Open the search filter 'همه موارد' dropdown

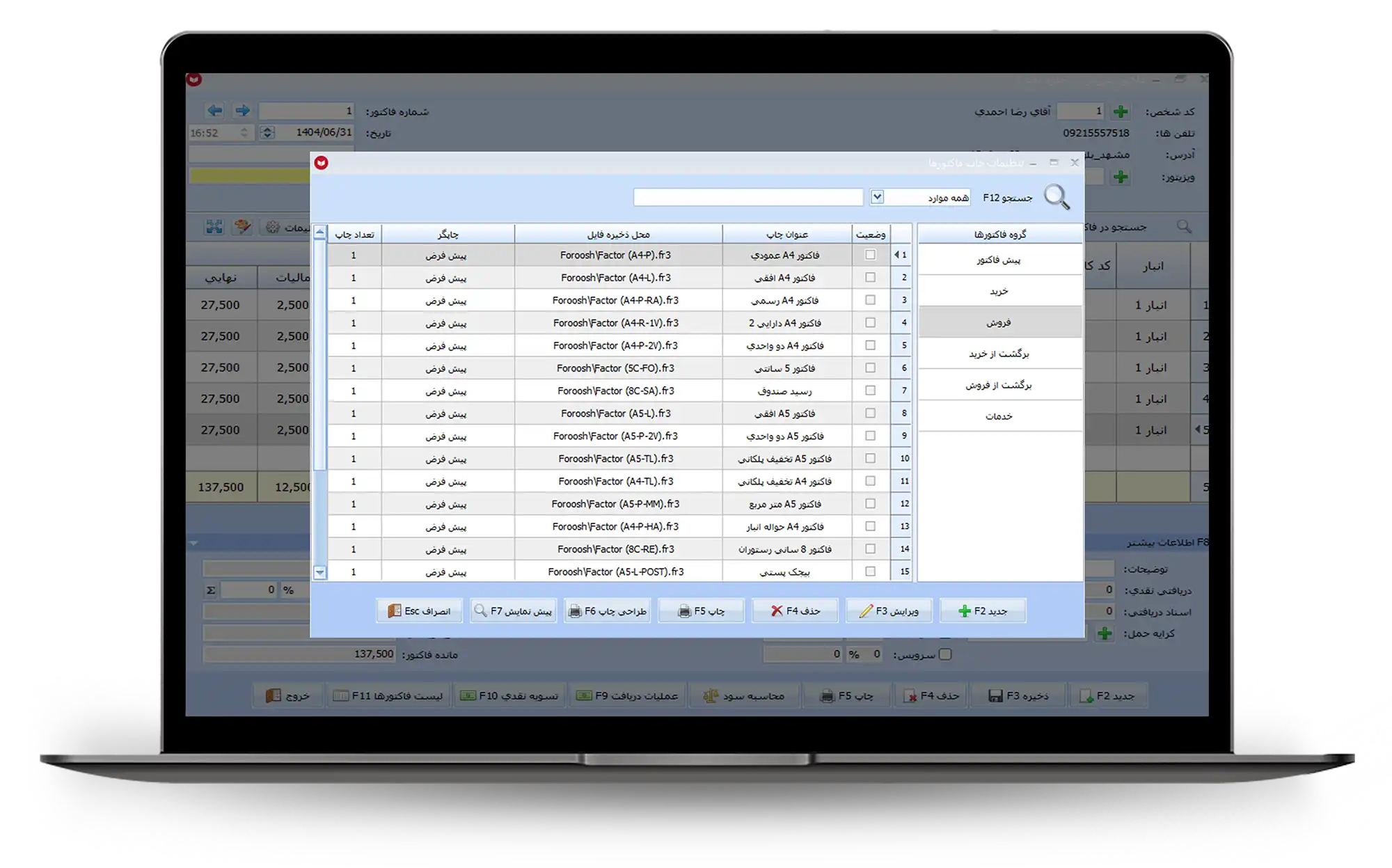(877, 198)
